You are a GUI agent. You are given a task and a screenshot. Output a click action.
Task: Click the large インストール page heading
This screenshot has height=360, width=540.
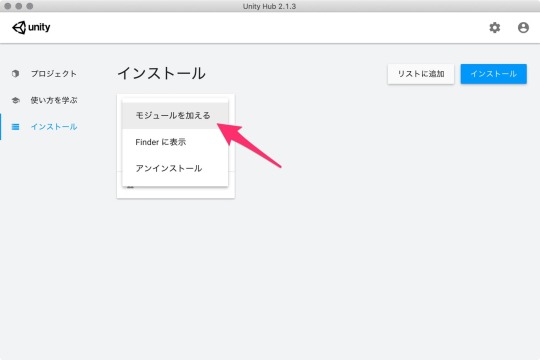point(162,73)
